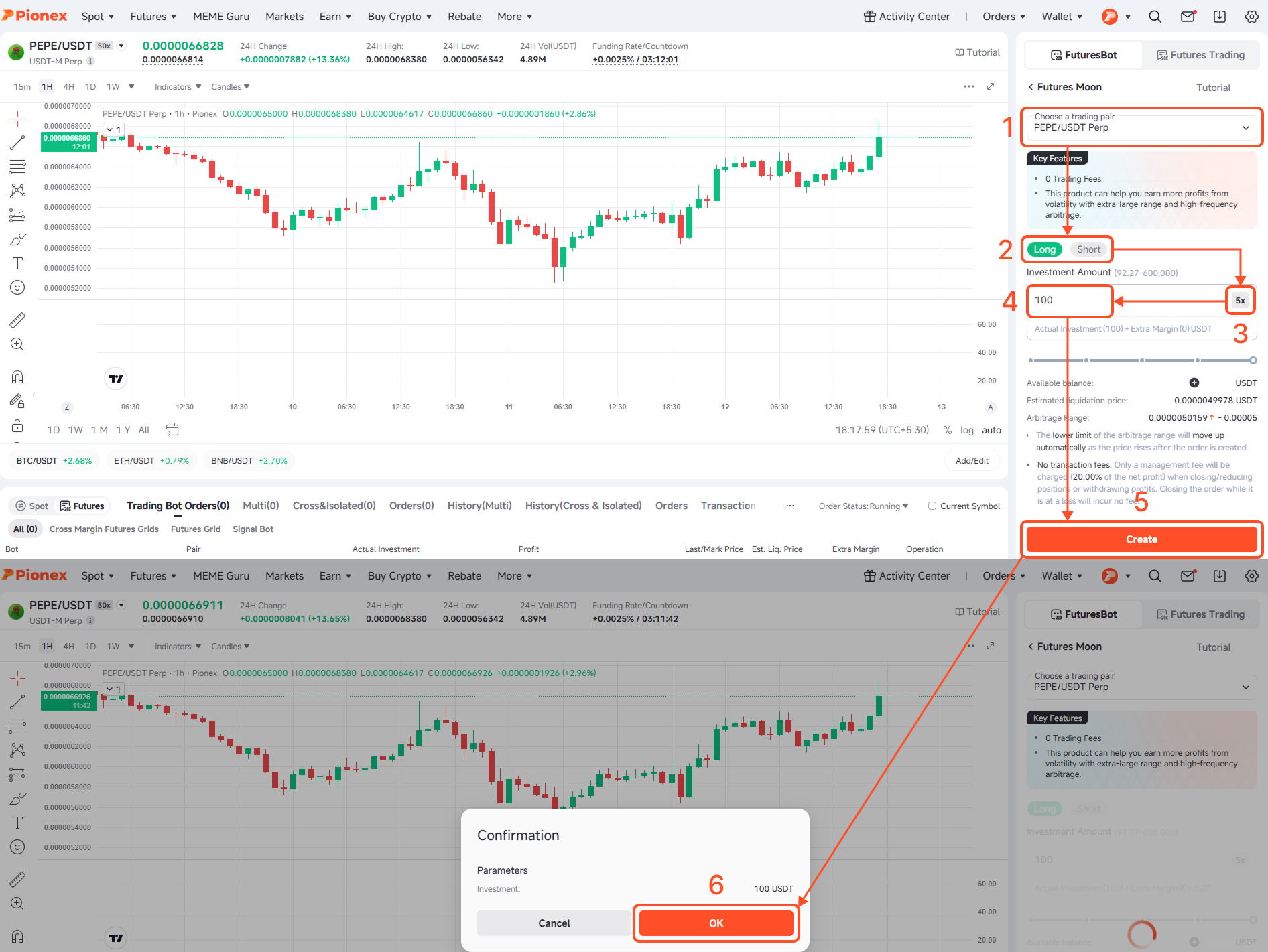The image size is (1268, 952).
Task: Open the go-to-date calendar icon below top chart
Action: [172, 430]
